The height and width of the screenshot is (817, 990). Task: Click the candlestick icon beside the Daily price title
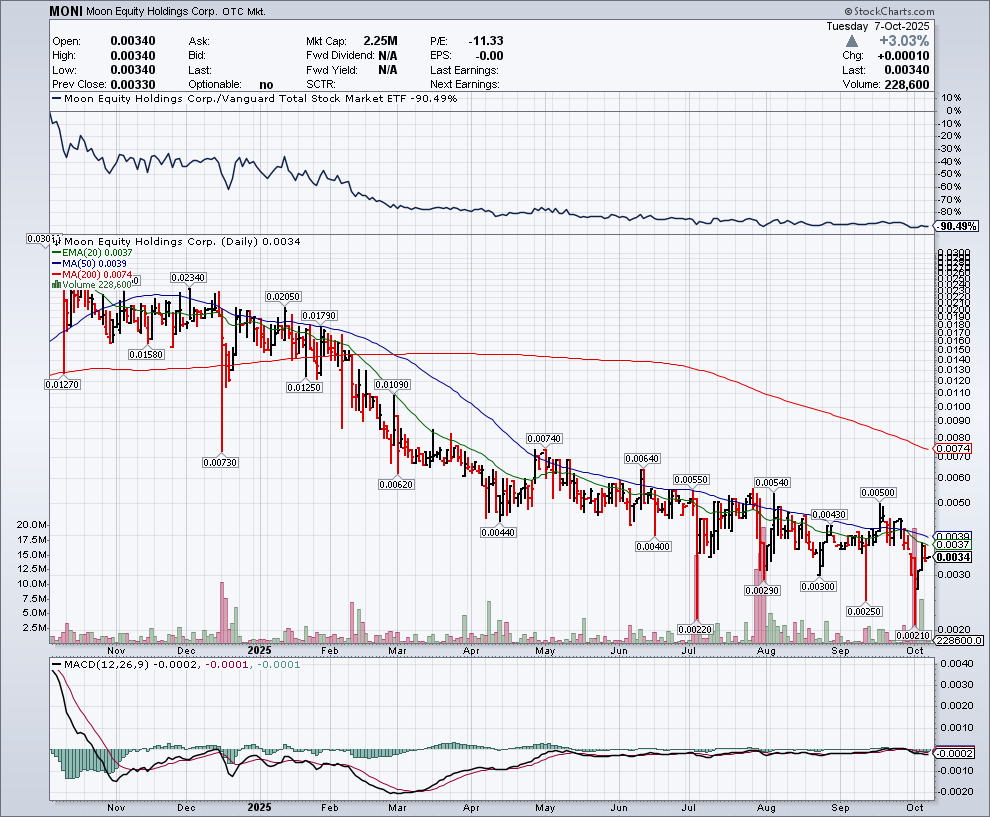click(x=57, y=242)
